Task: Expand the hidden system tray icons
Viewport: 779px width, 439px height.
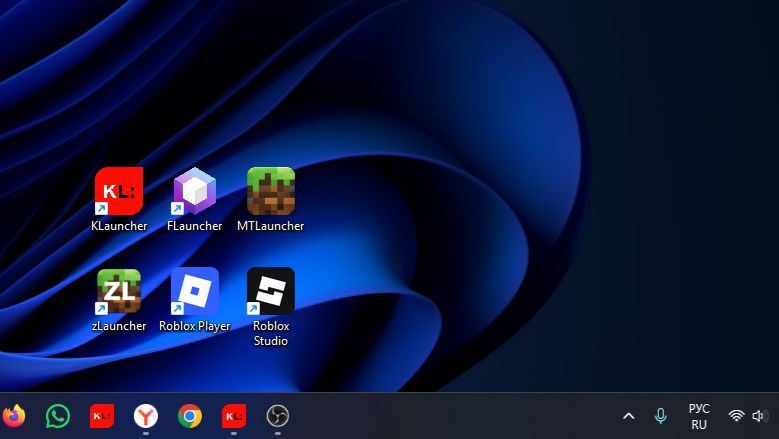Action: pyautogui.click(x=628, y=416)
